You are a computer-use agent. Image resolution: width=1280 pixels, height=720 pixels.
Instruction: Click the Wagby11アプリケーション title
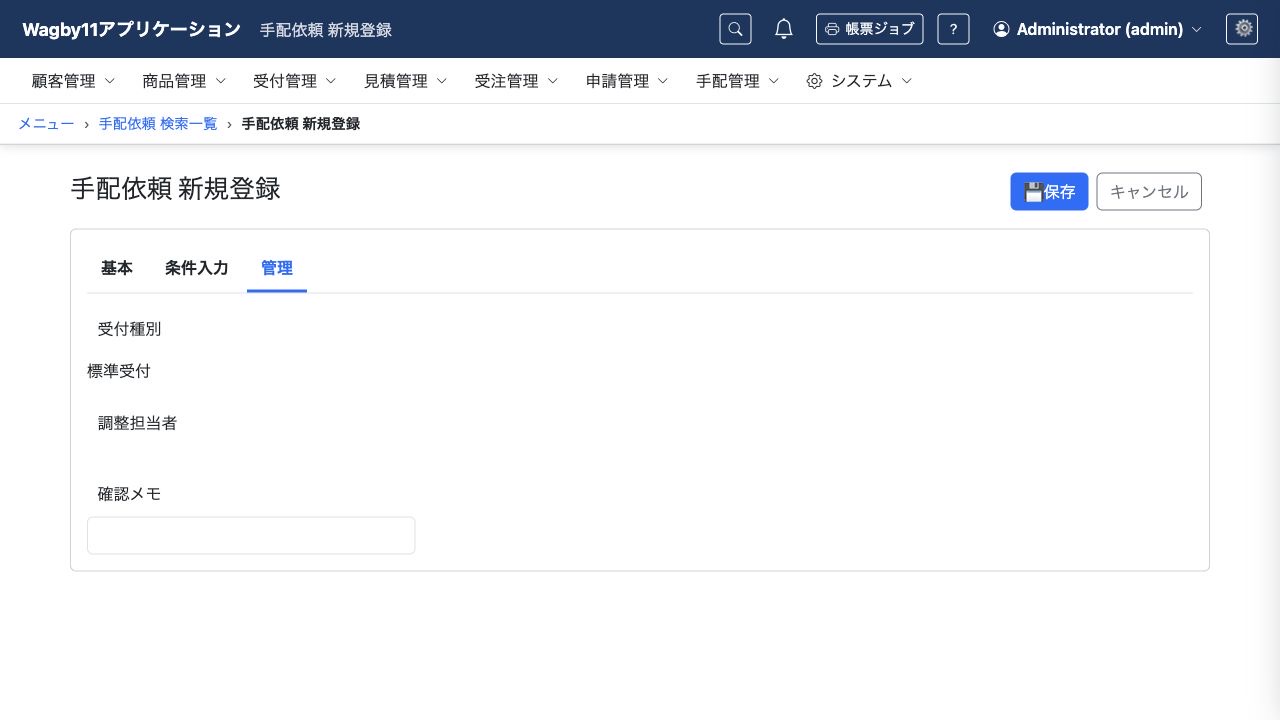pyautogui.click(x=132, y=29)
